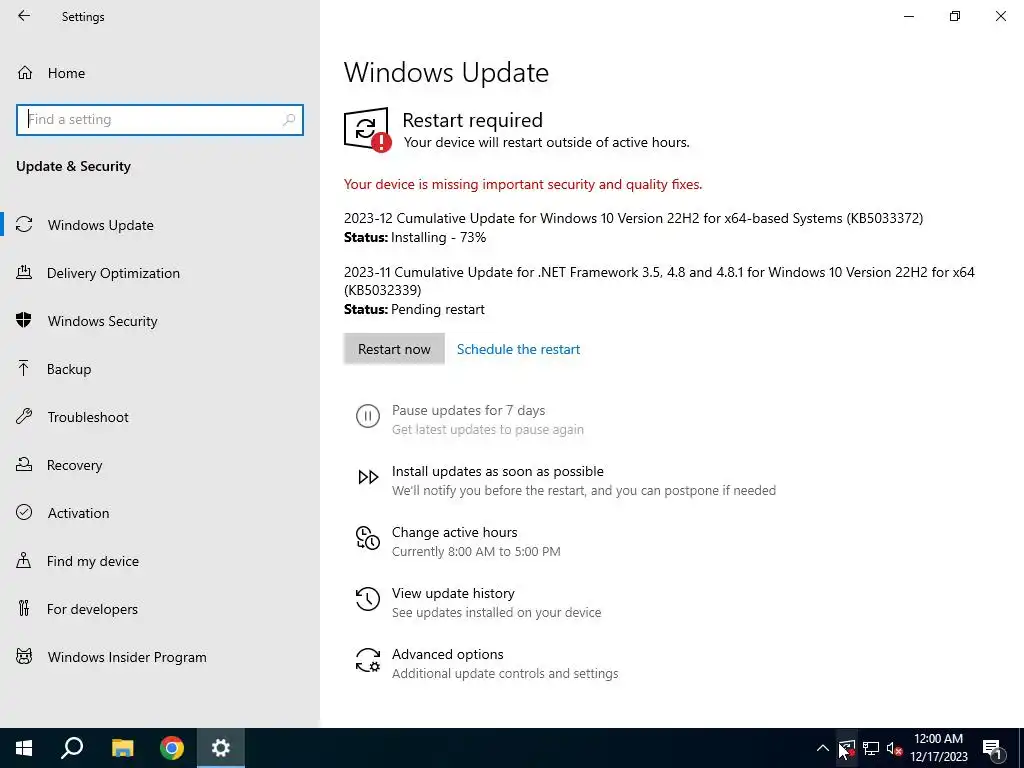The width and height of the screenshot is (1024, 768).
Task: Click the Windows Insider cat icon
Action: [x=24, y=656]
